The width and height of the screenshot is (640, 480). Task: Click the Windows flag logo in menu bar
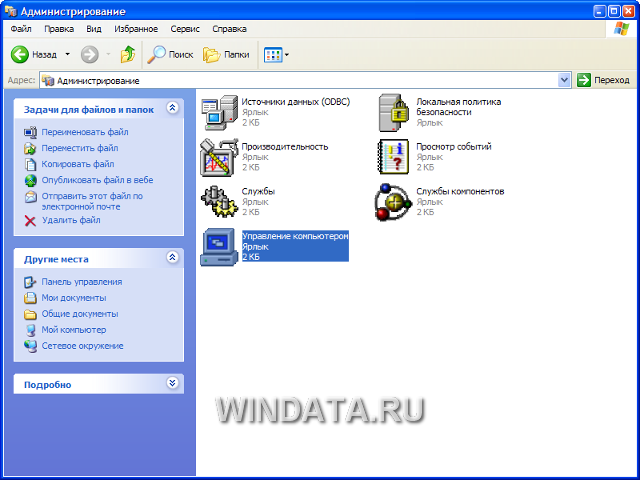point(621,29)
